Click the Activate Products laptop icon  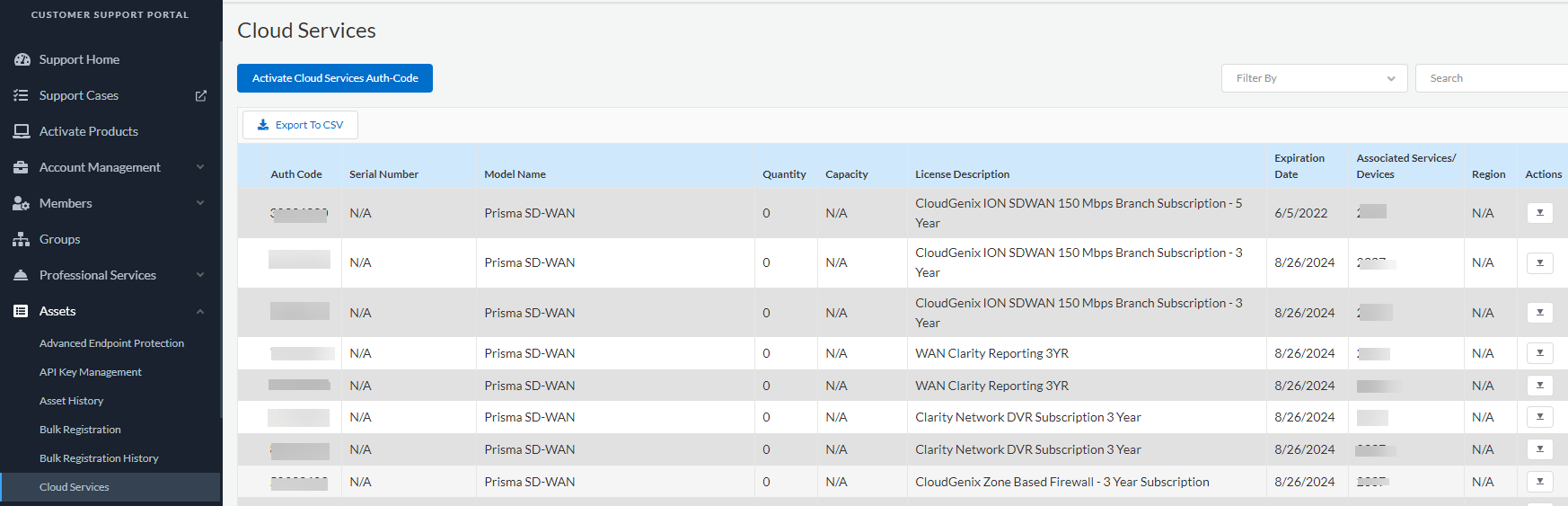tap(22, 131)
